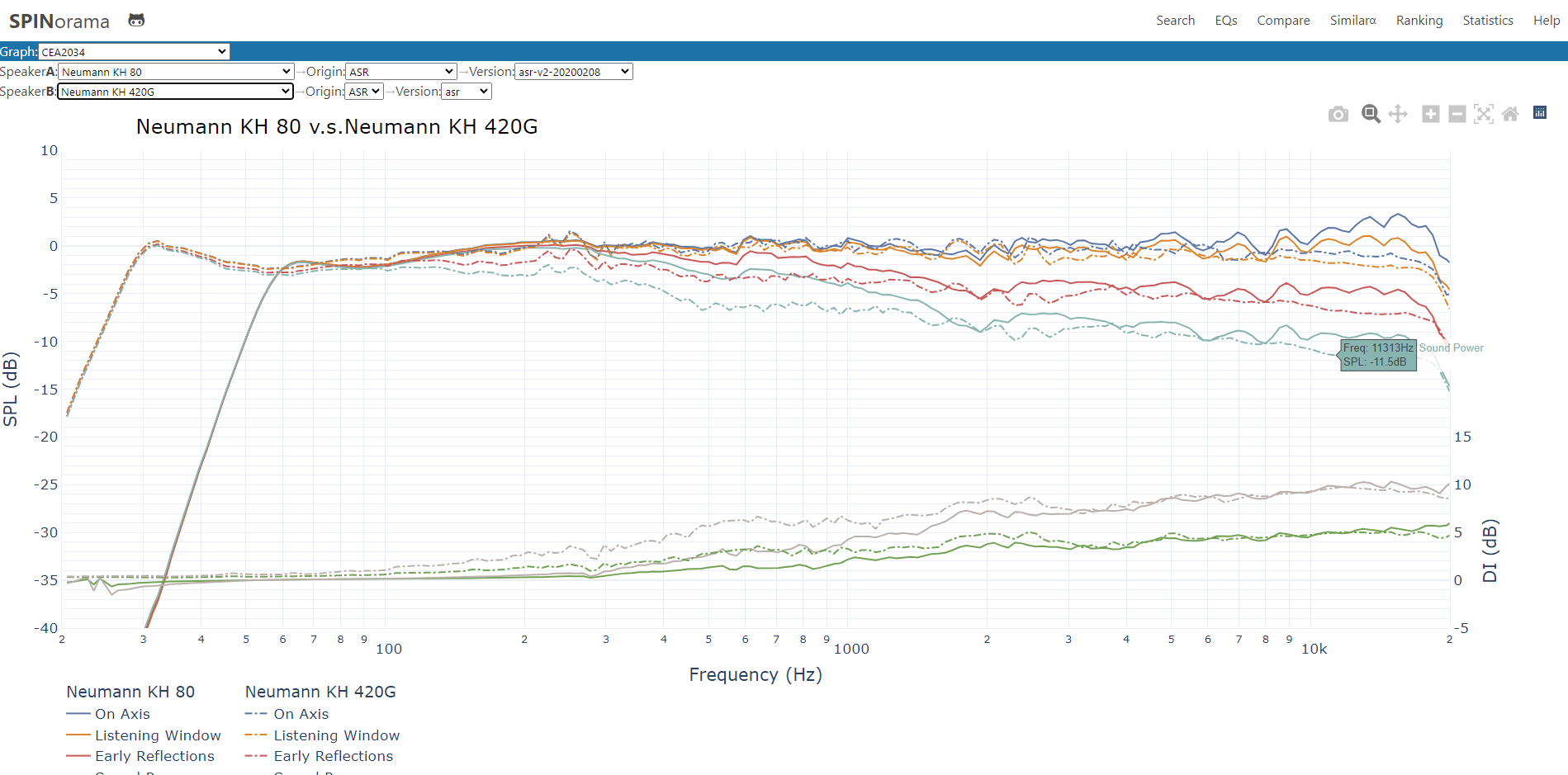Toggle KH 80 On Axis legend trace
1568x775 pixels.
click(x=108, y=714)
